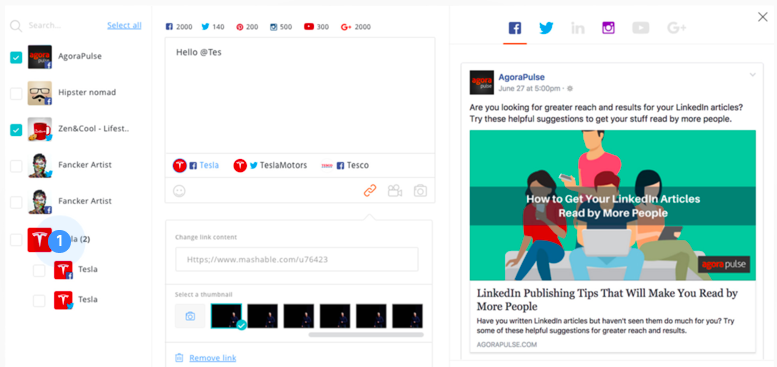Screen dimensions: 777x367
Task: Select the third link thumbnail
Action: point(299,316)
